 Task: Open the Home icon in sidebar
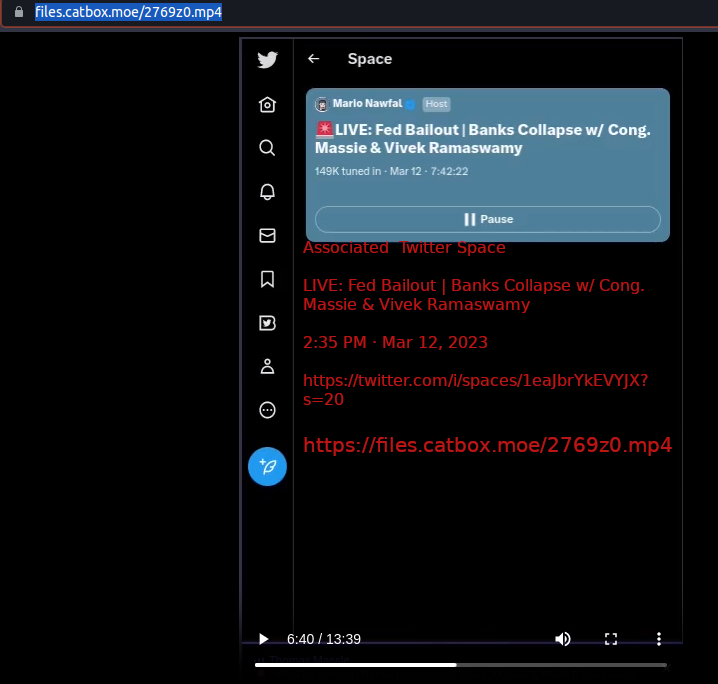pyautogui.click(x=267, y=104)
